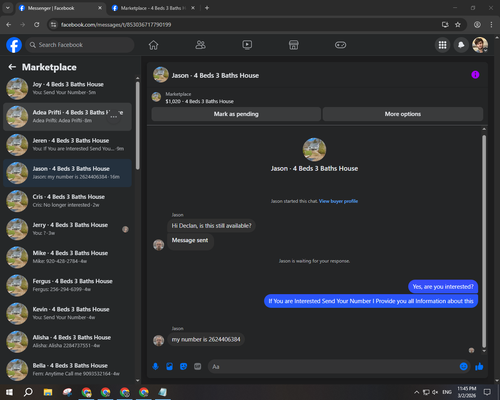The width and height of the screenshot is (500, 400).
Task: Click the message input field Aa
Action: (x=333, y=367)
